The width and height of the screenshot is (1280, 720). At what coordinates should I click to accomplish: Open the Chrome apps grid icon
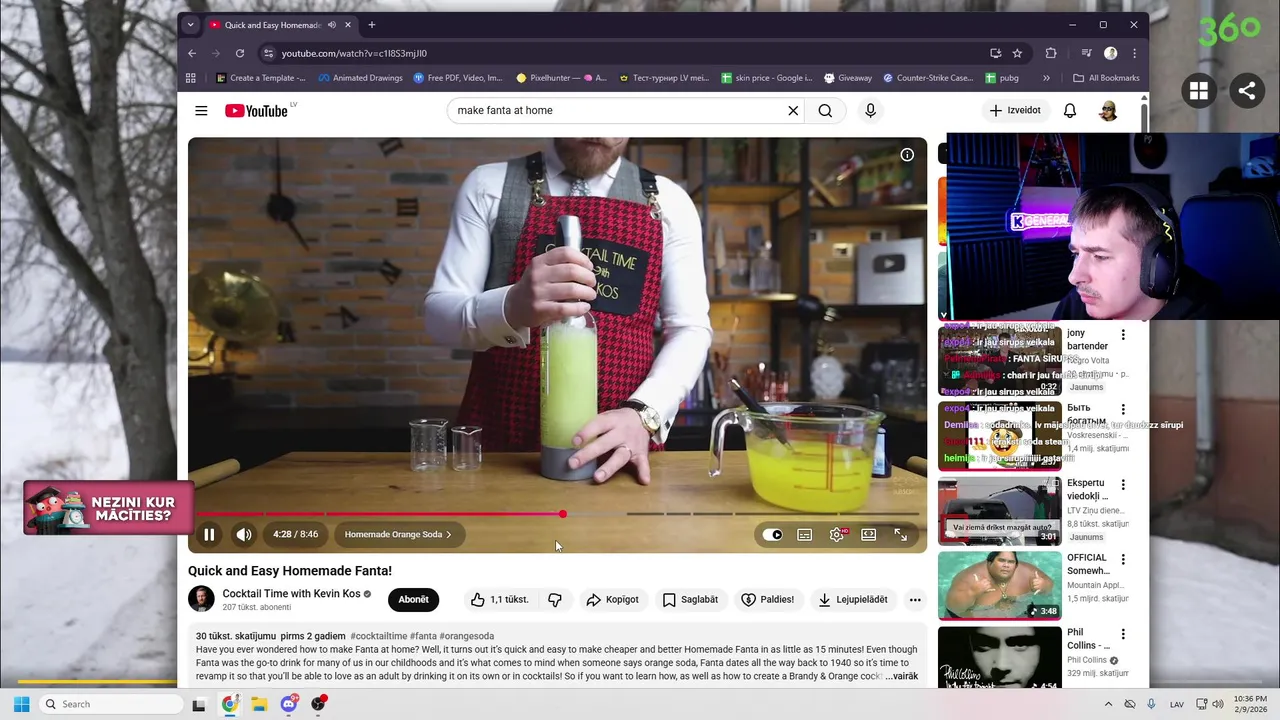[x=191, y=78]
